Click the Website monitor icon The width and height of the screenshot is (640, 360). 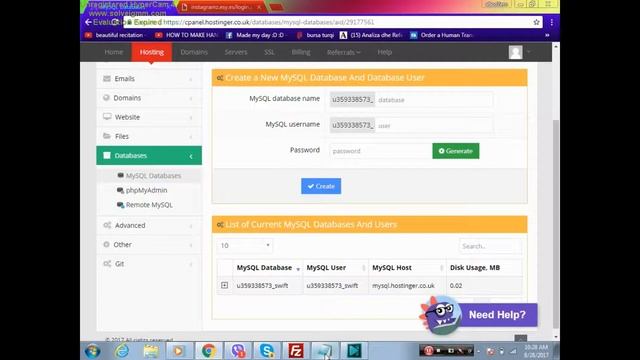pyautogui.click(x=107, y=117)
